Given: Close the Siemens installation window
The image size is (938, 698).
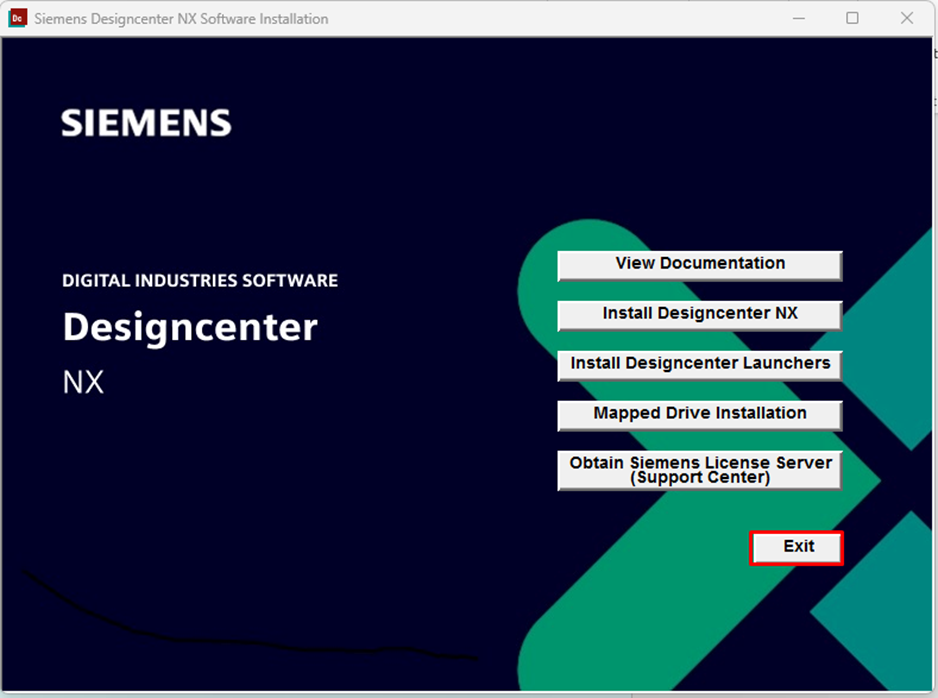Looking at the screenshot, I should coord(907,18).
